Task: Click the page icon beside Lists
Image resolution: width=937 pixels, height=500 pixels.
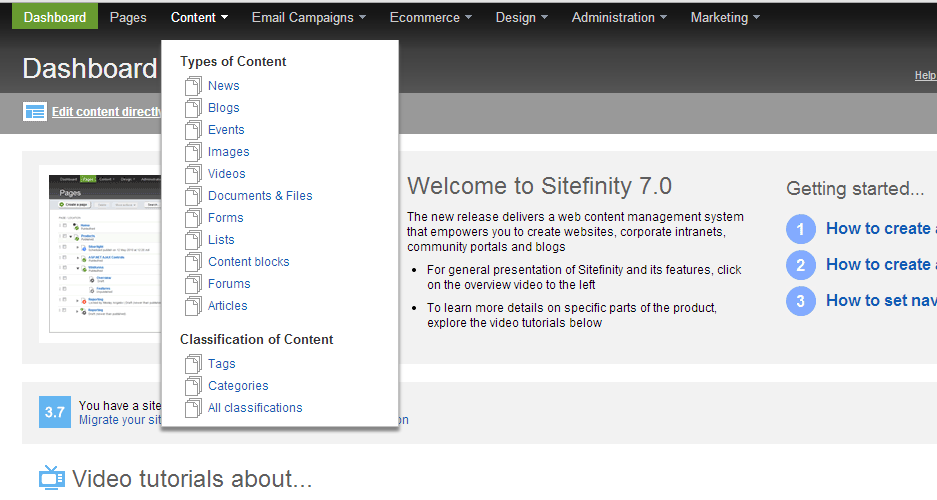Action: 193,240
